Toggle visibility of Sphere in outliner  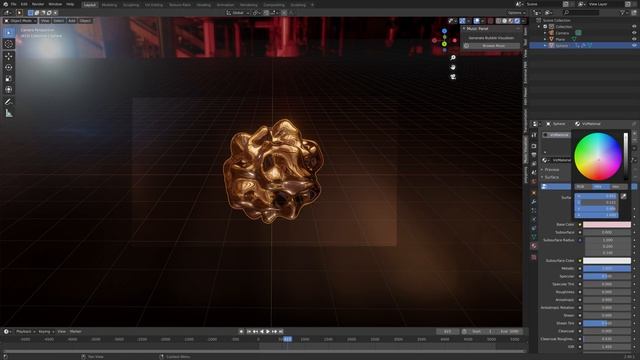click(634, 45)
